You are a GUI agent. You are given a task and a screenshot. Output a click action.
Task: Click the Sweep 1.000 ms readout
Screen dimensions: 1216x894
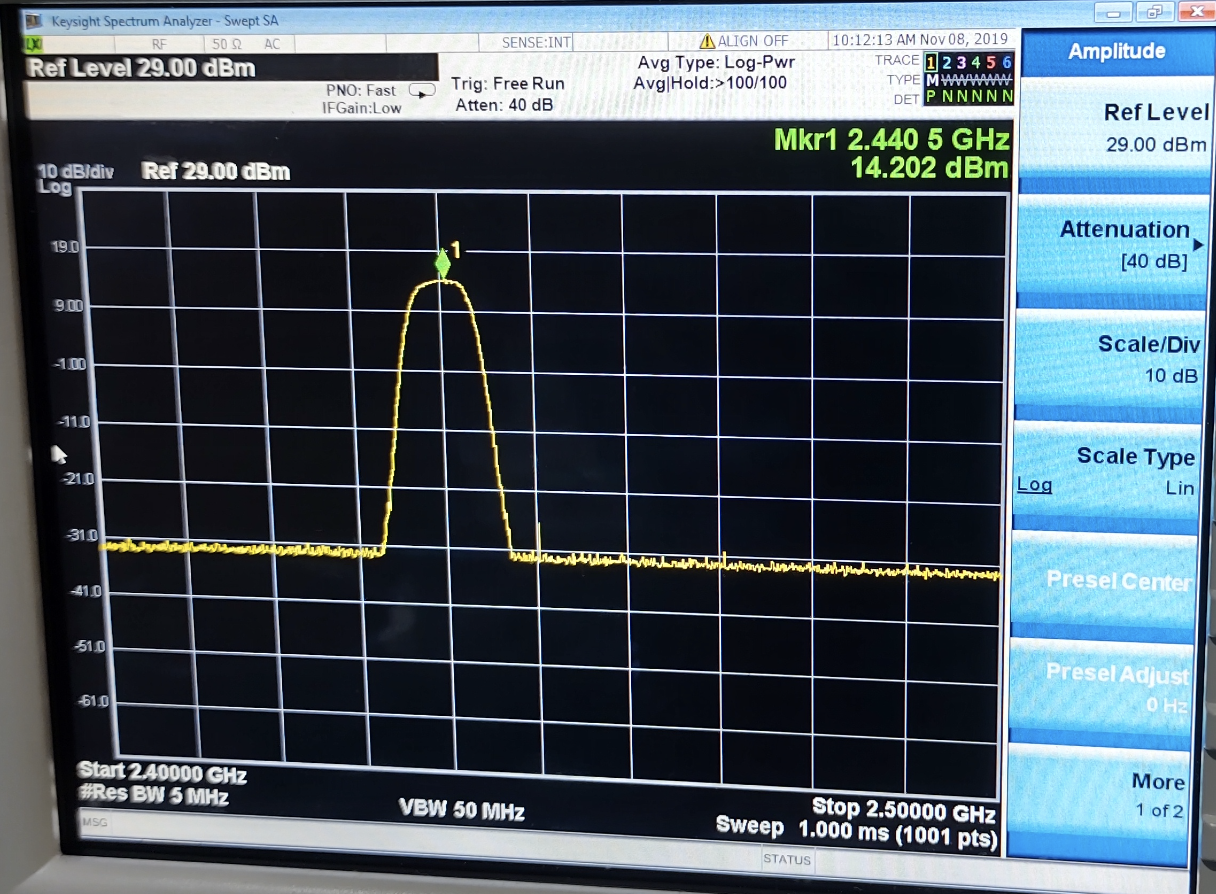click(856, 828)
